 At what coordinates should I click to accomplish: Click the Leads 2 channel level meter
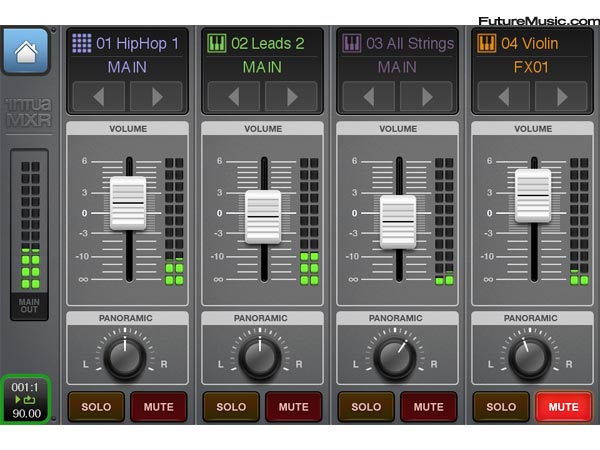pyautogui.click(x=309, y=222)
